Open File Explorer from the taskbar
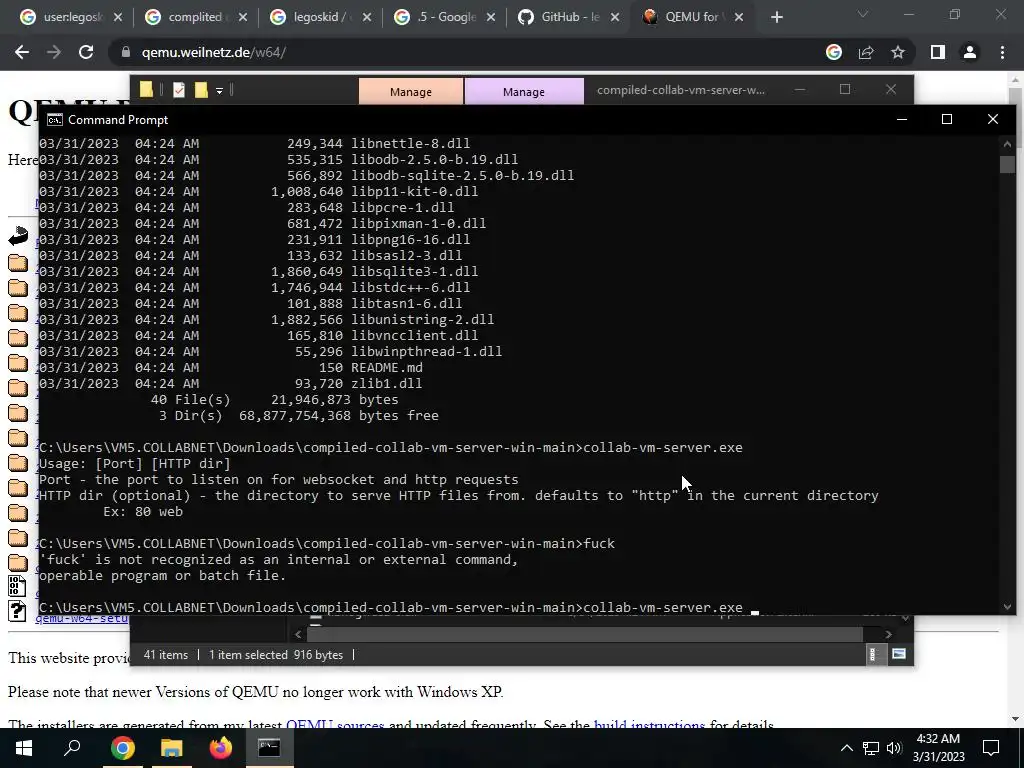Viewport: 1024px width, 768px height. [x=172, y=748]
